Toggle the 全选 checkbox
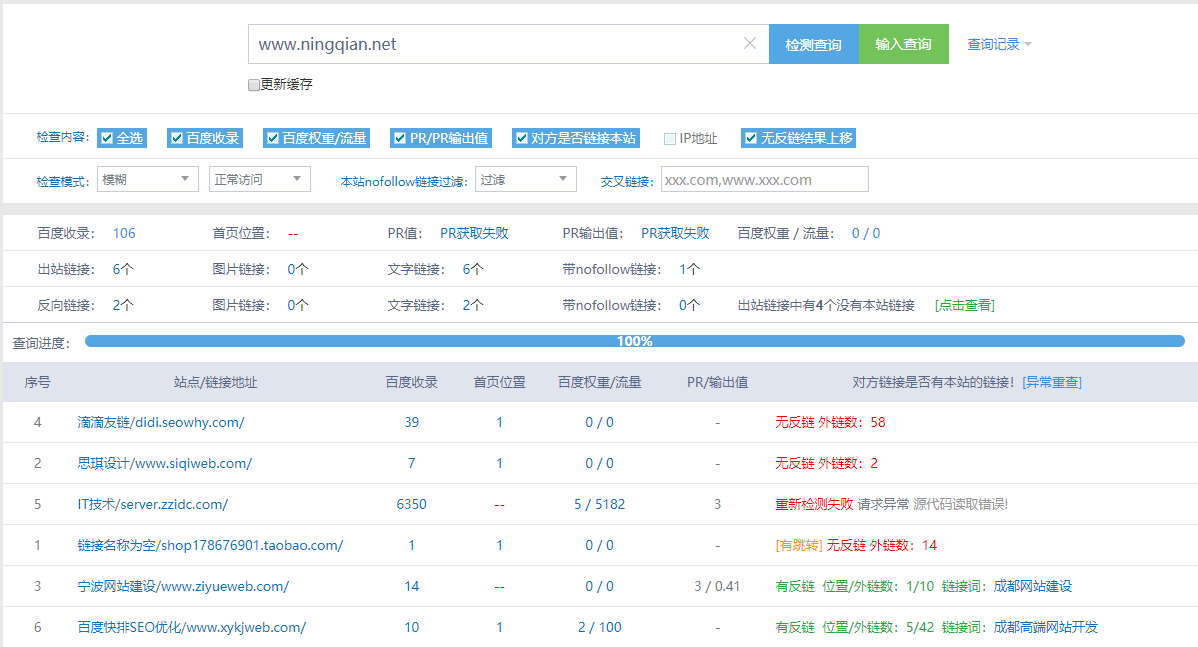 pos(107,138)
